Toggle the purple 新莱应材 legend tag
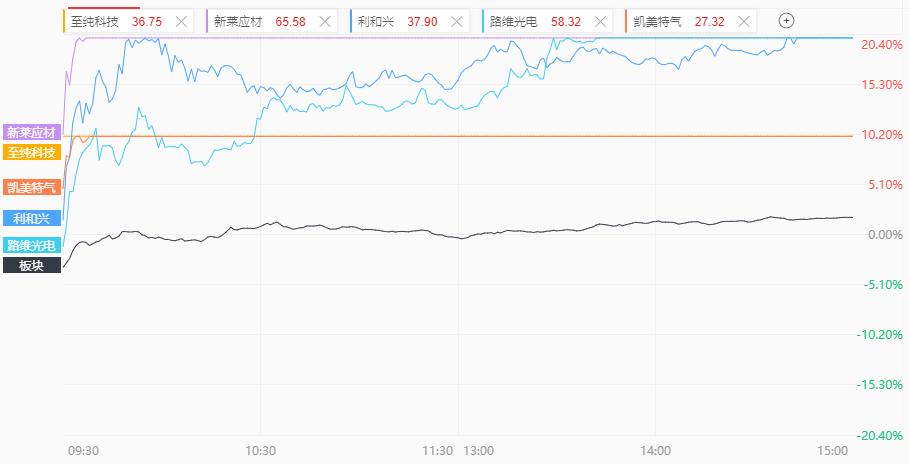Image resolution: width=909 pixels, height=464 pixels. [33, 132]
